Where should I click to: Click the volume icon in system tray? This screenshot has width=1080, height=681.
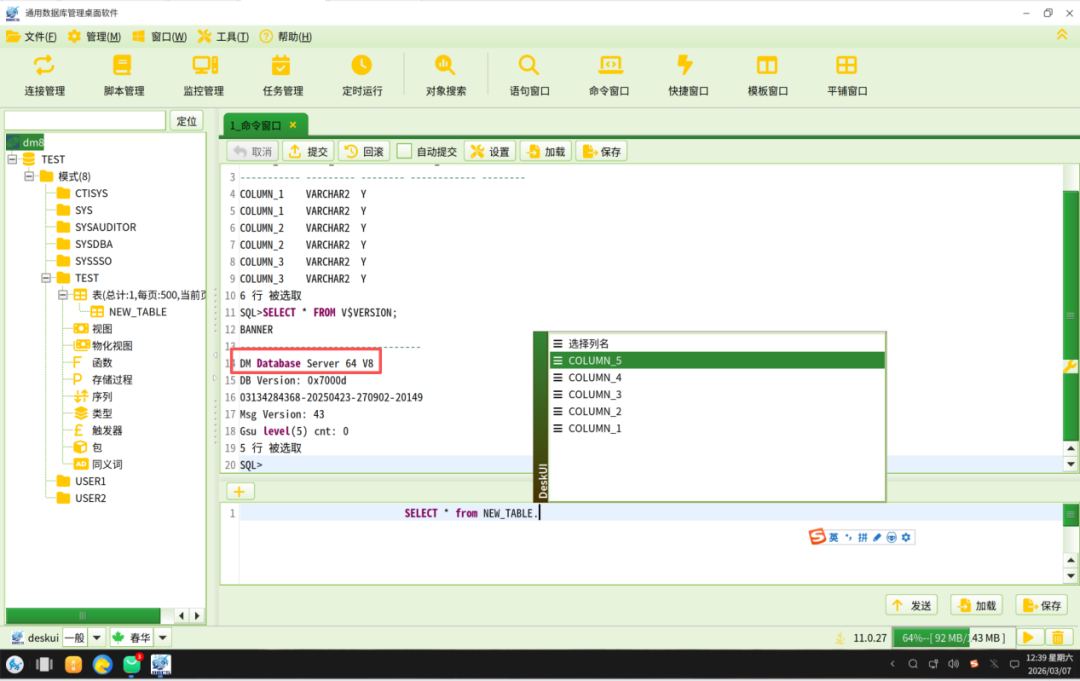coord(953,664)
